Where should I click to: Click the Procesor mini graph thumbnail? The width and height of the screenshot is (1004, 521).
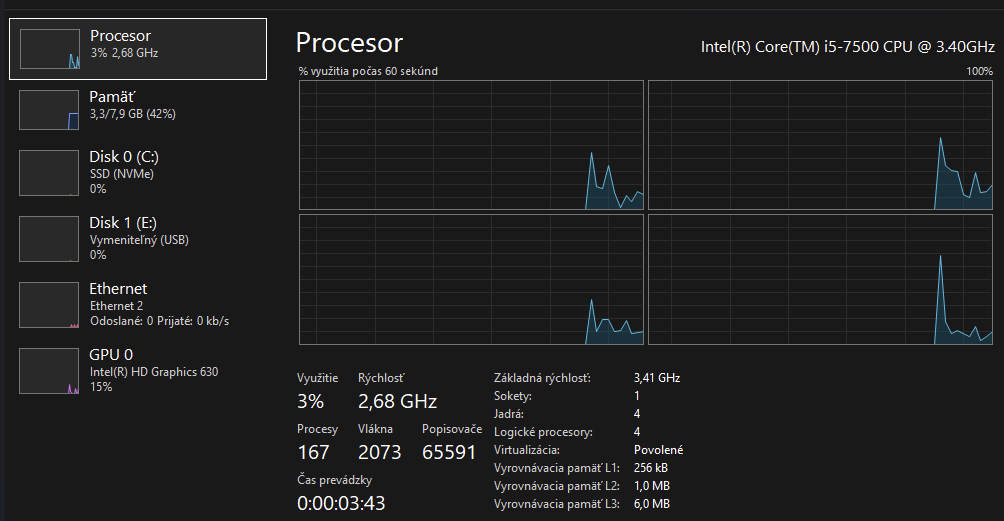(49, 49)
